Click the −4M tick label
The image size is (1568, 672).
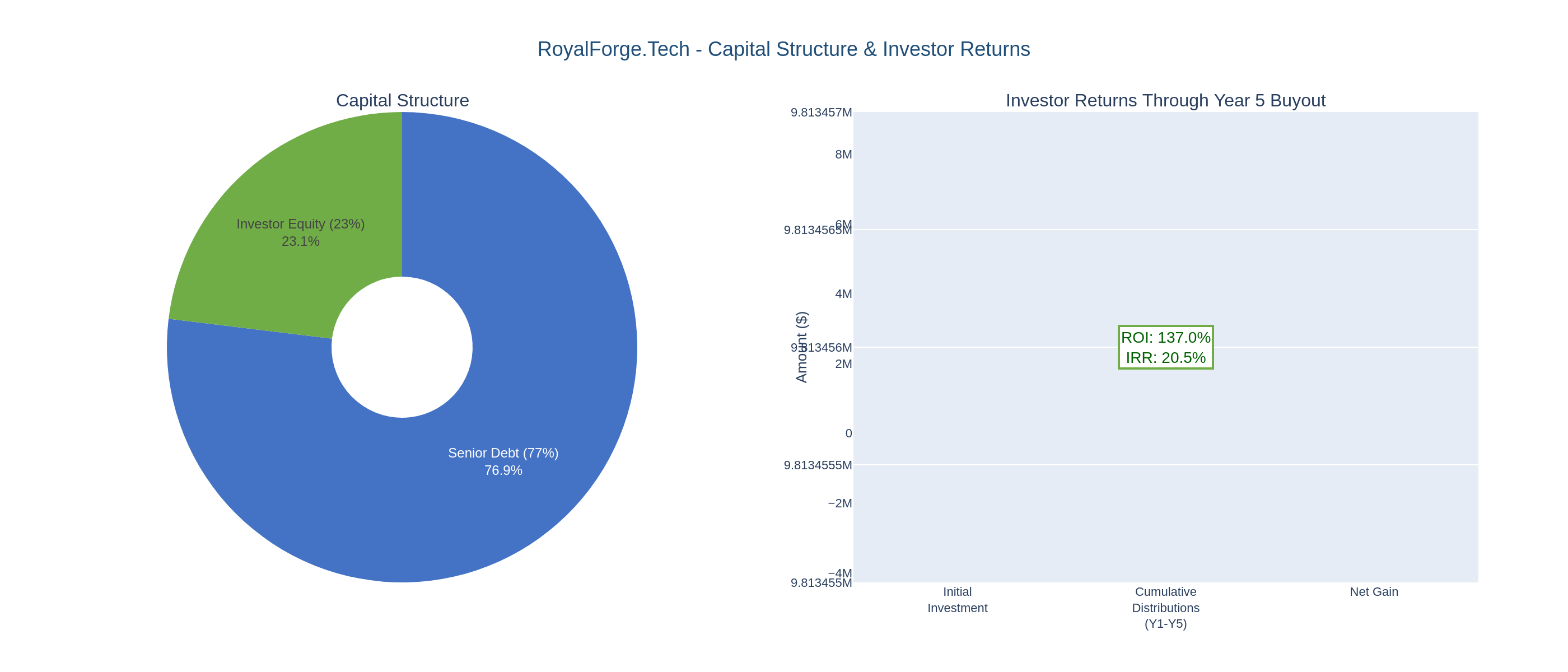838,572
